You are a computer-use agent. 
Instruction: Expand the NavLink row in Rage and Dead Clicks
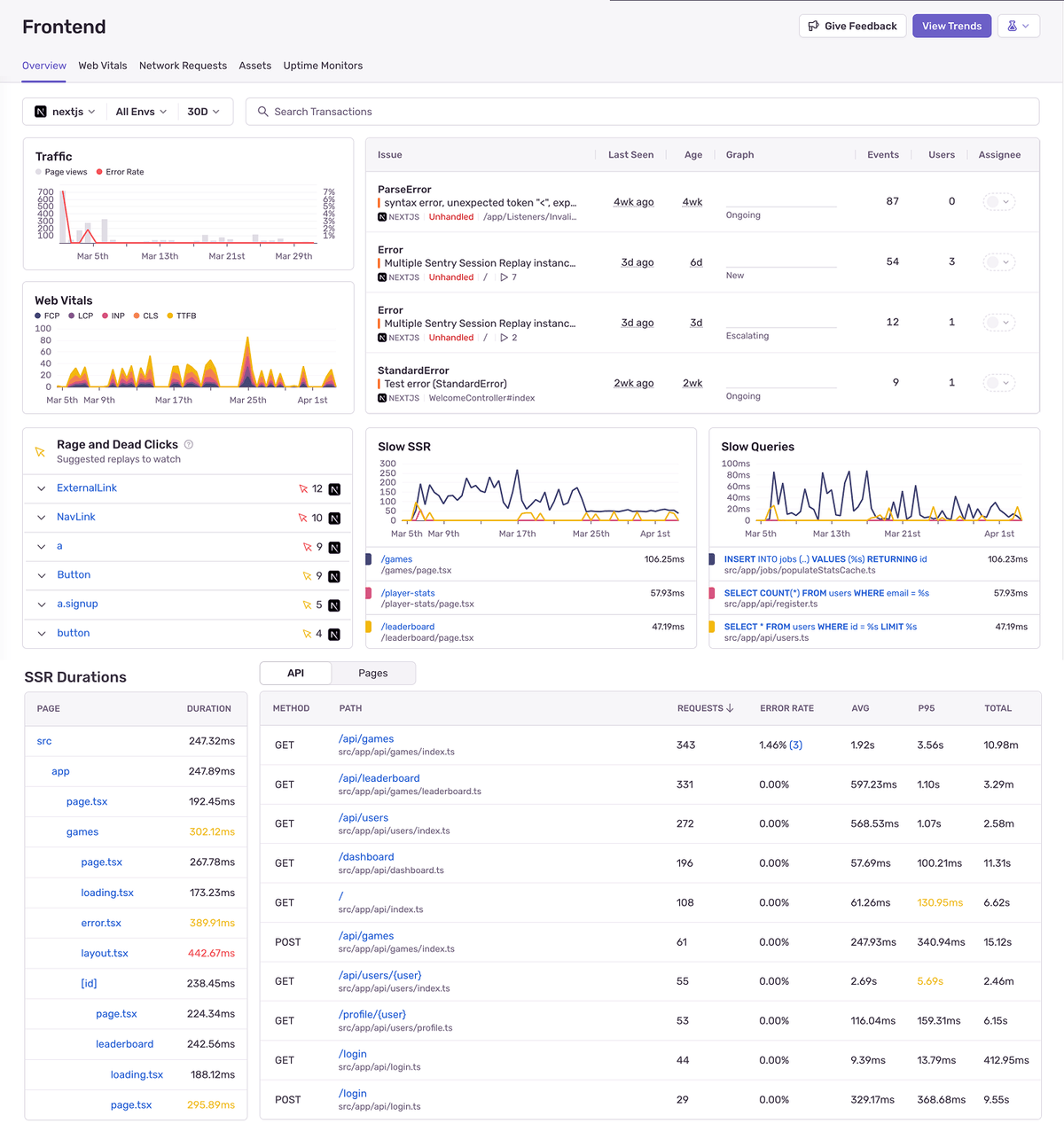pos(41,517)
